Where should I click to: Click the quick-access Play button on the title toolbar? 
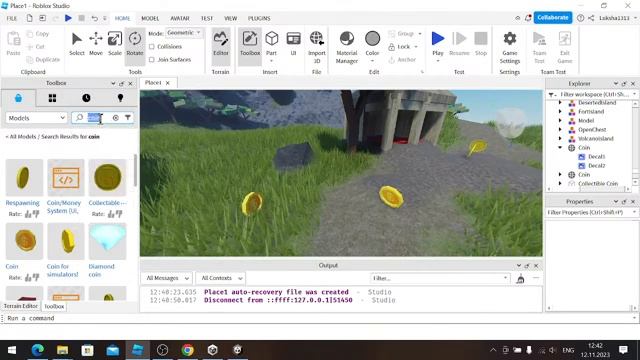[68, 18]
